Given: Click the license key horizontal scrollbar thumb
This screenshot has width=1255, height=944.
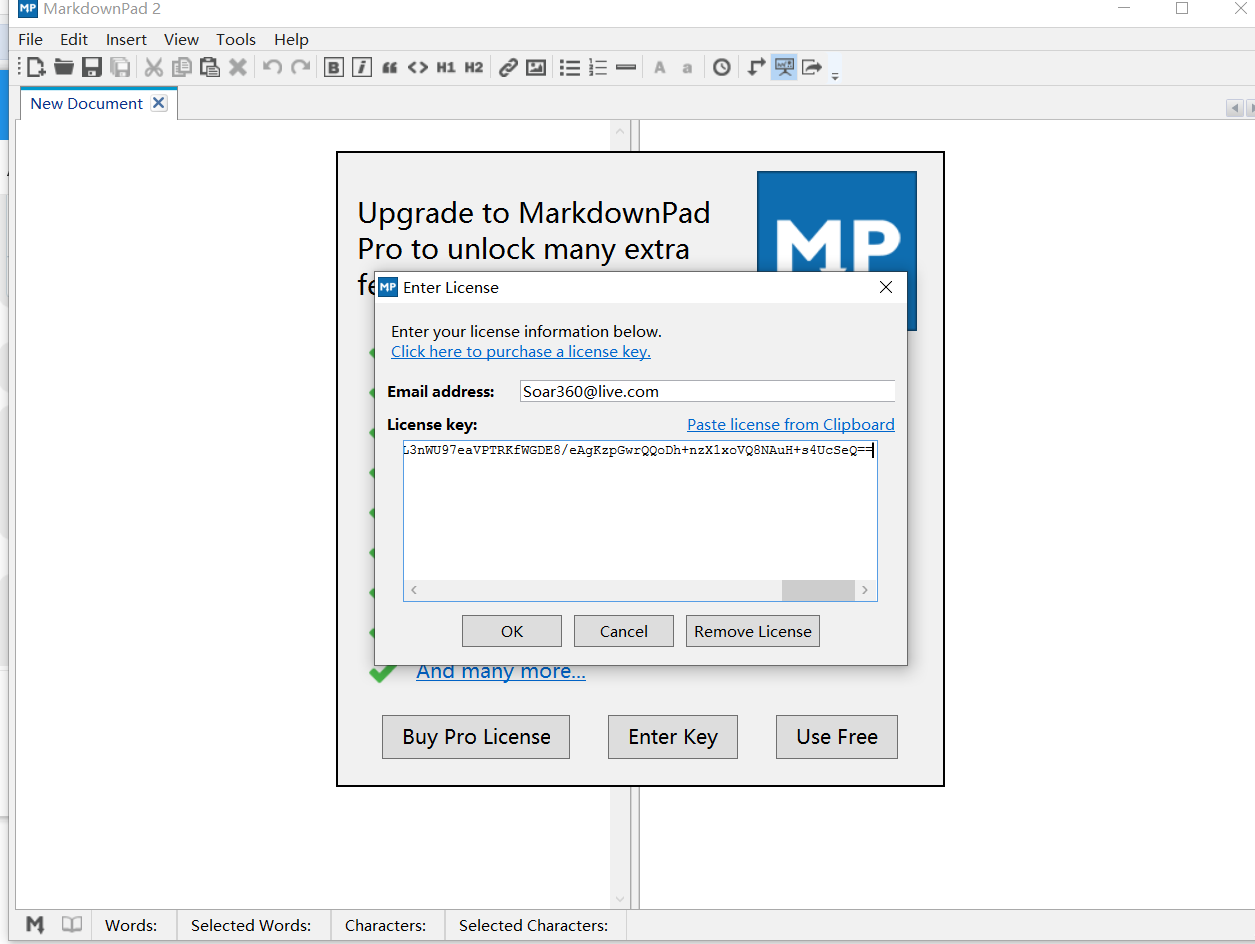Looking at the screenshot, I should pyautogui.click(x=818, y=591).
